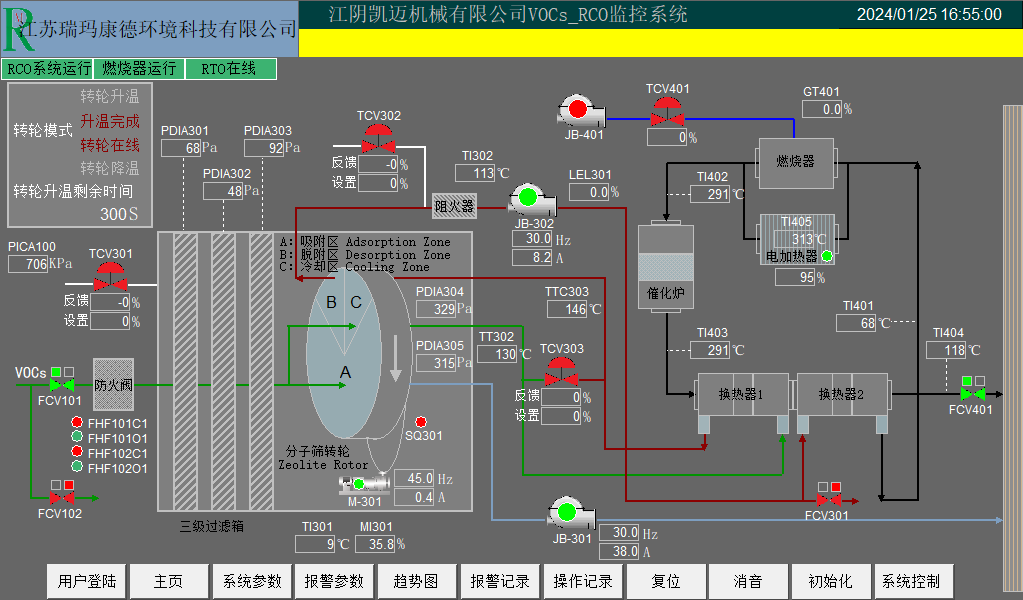The width and height of the screenshot is (1023, 600).
Task: Click the 升温完成 rotor mode label
Action: click(110, 121)
